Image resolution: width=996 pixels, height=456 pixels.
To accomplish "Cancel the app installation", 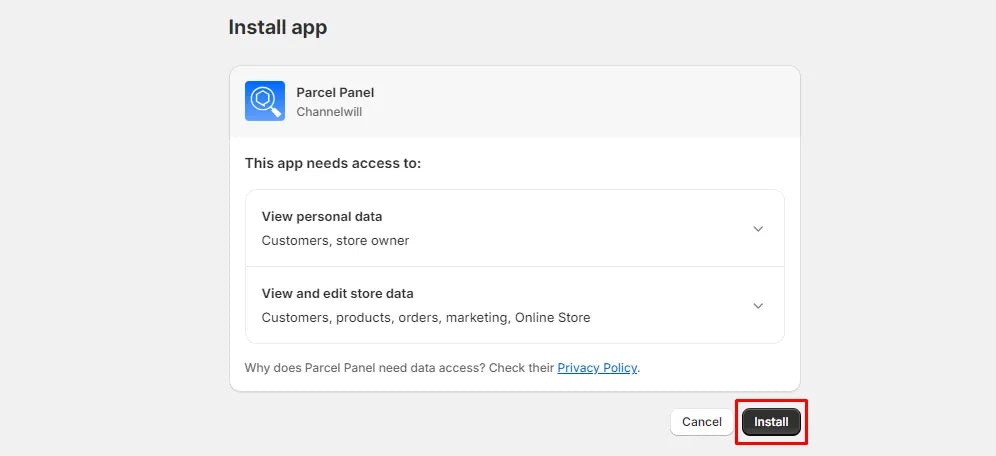I will [x=702, y=422].
